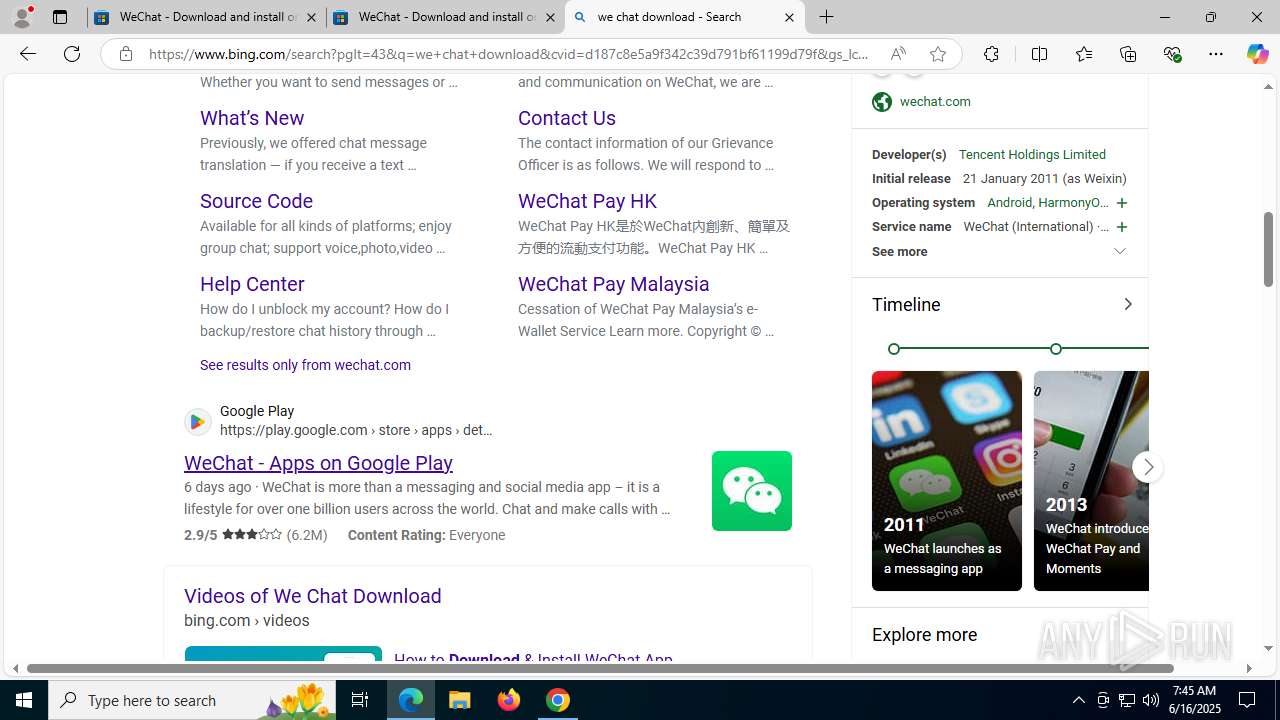Screen dimensions: 1280x720
Task: Open WeChat Pay HK link
Action: [587, 201]
